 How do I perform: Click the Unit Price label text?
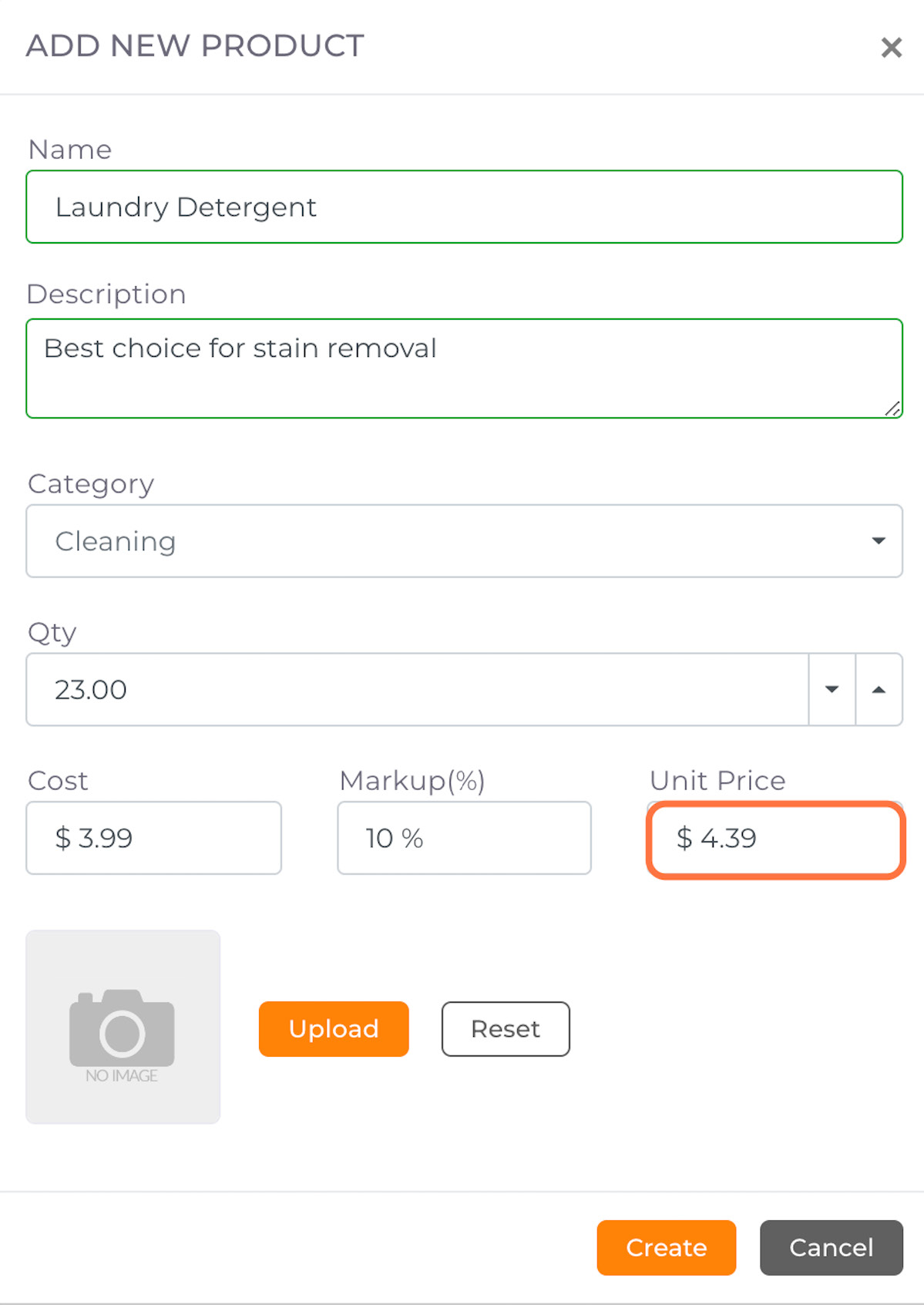pyautogui.click(x=717, y=780)
